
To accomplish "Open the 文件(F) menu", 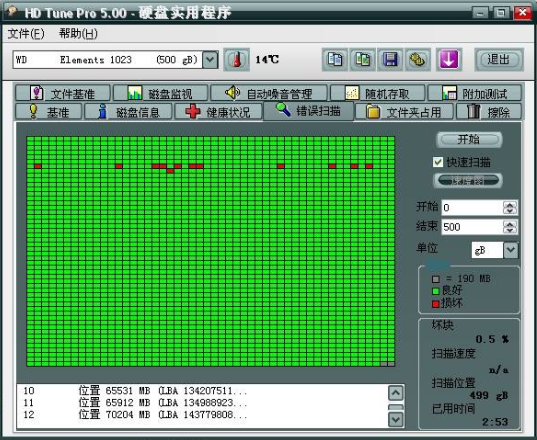I will click(26, 34).
